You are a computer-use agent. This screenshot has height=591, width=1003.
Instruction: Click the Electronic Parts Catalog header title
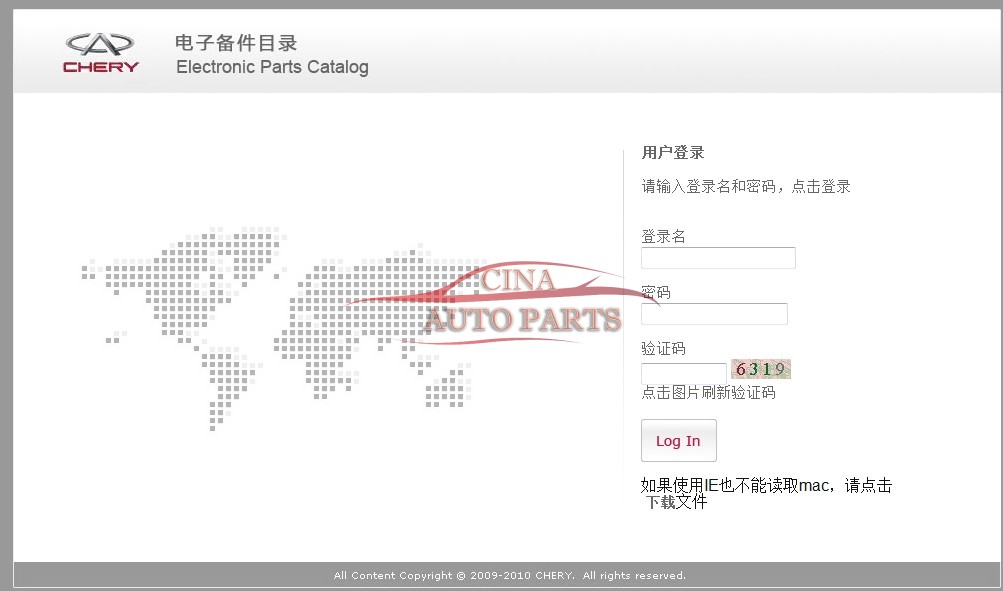tap(272, 67)
